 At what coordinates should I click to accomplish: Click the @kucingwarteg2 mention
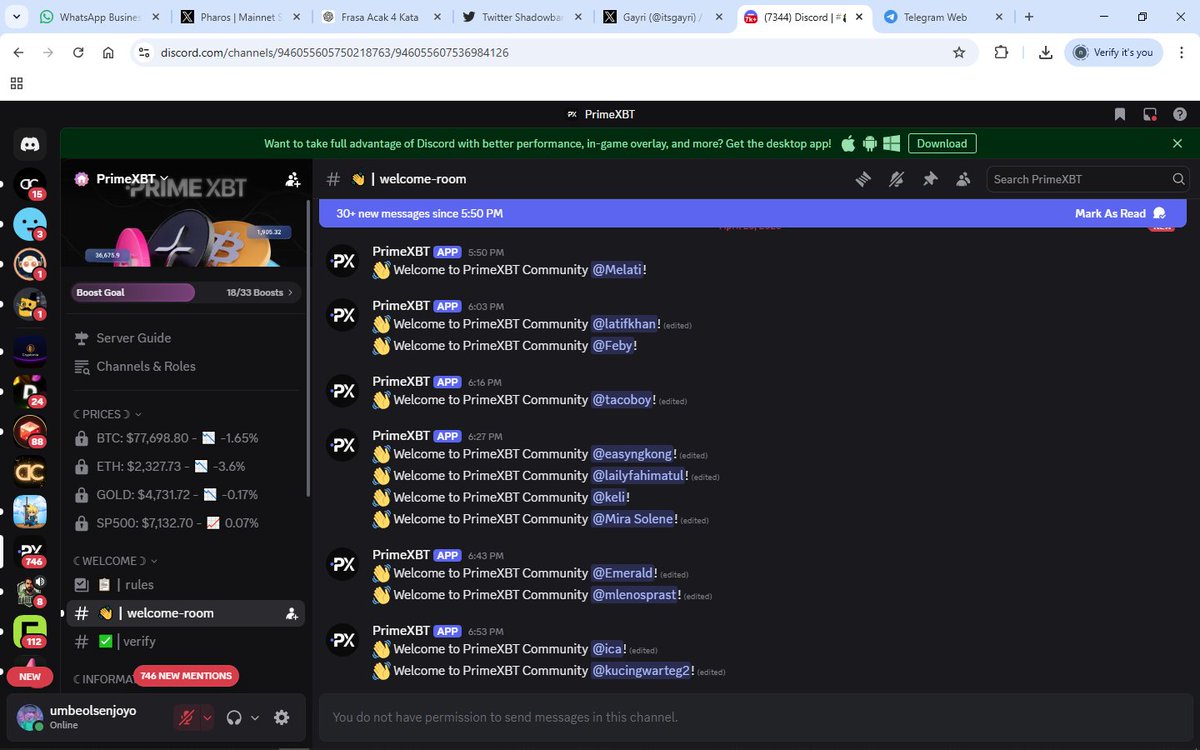(641, 671)
